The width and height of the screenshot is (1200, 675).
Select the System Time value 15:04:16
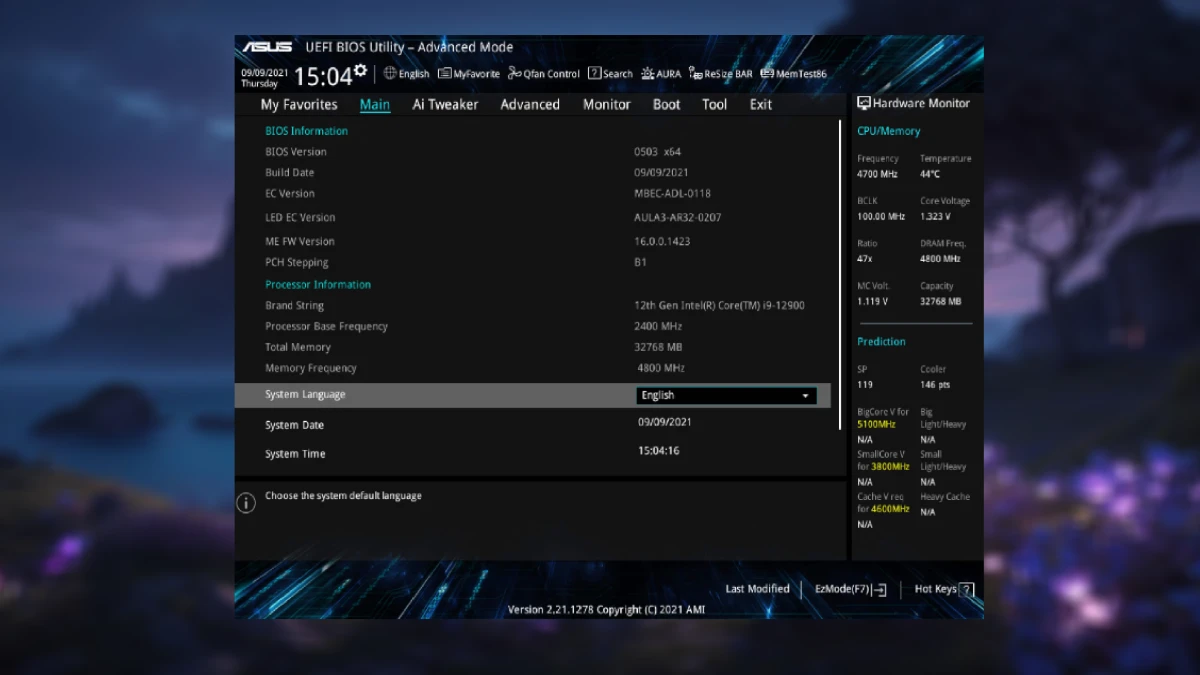tap(659, 451)
